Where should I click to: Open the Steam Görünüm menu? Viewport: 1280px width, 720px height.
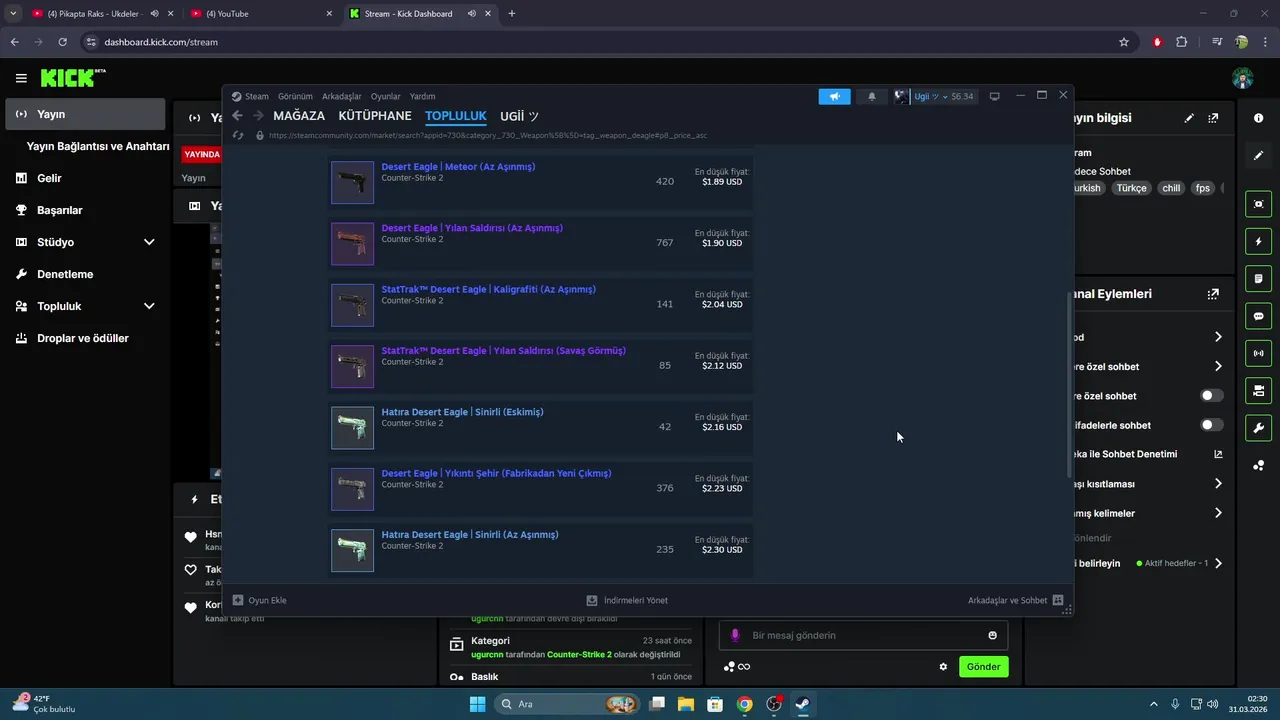point(295,97)
